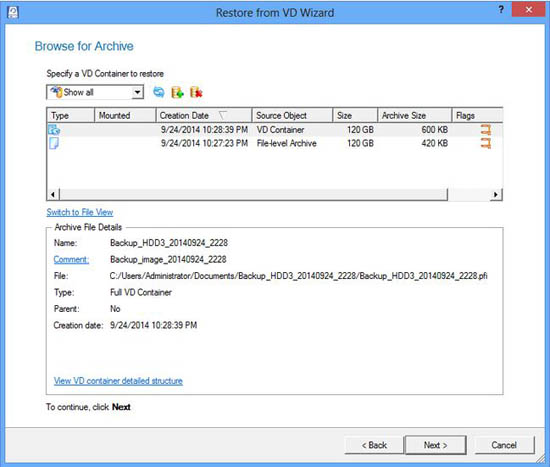
Task: Open the help question mark button
Action: pyautogui.click(x=501, y=10)
